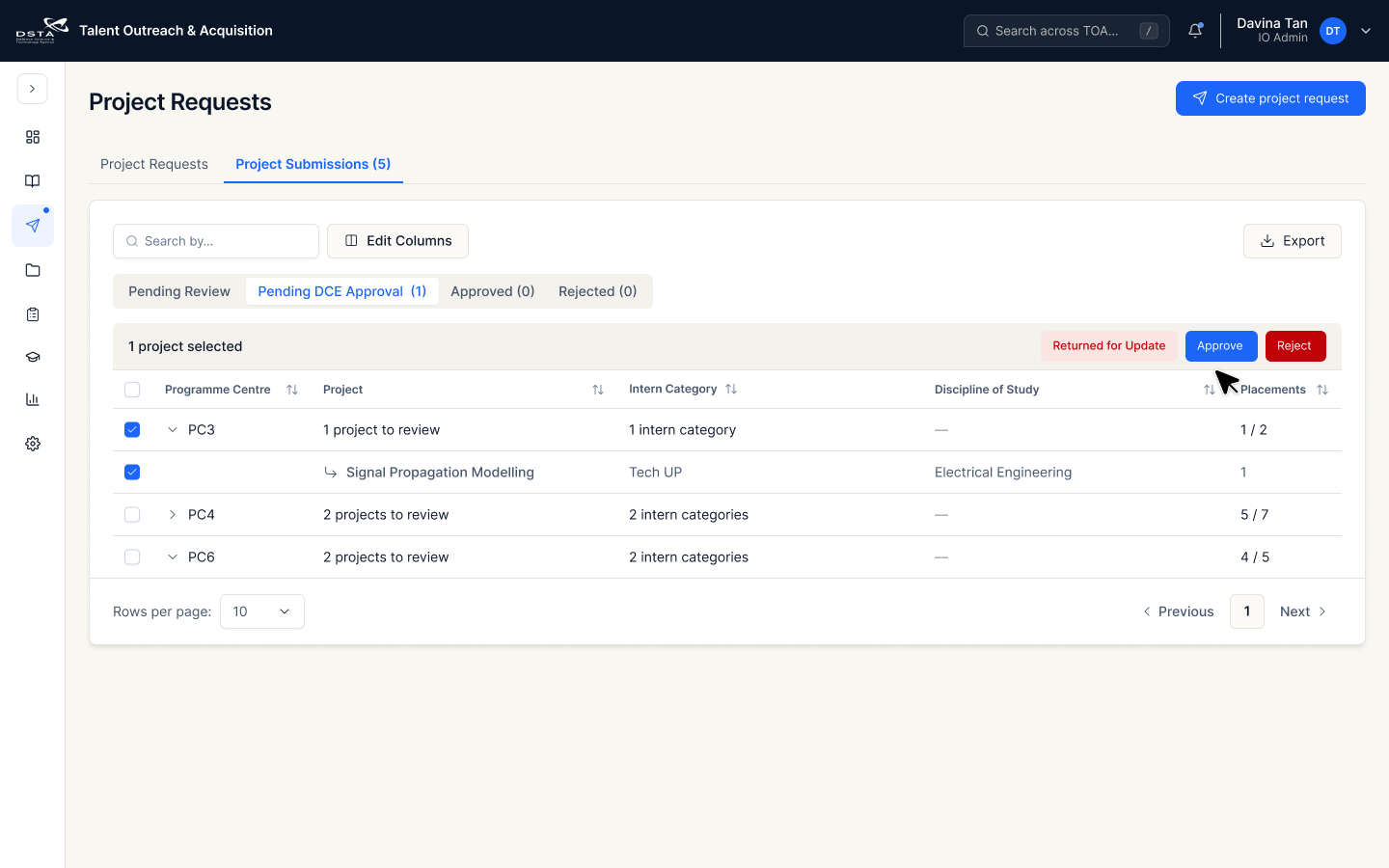Click the '1 intern category' cell
Image resolution: width=1389 pixels, height=868 pixels.
click(683, 430)
